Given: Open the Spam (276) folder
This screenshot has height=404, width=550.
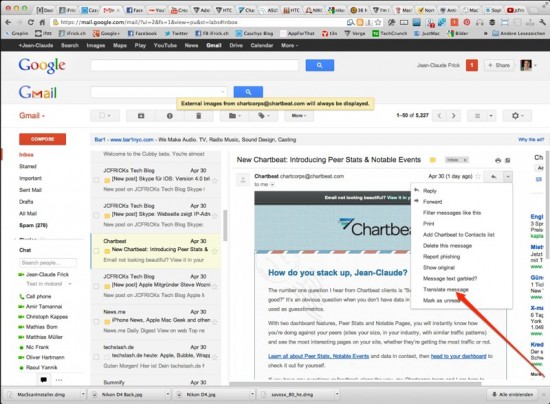Looking at the screenshot, I should [x=33, y=225].
